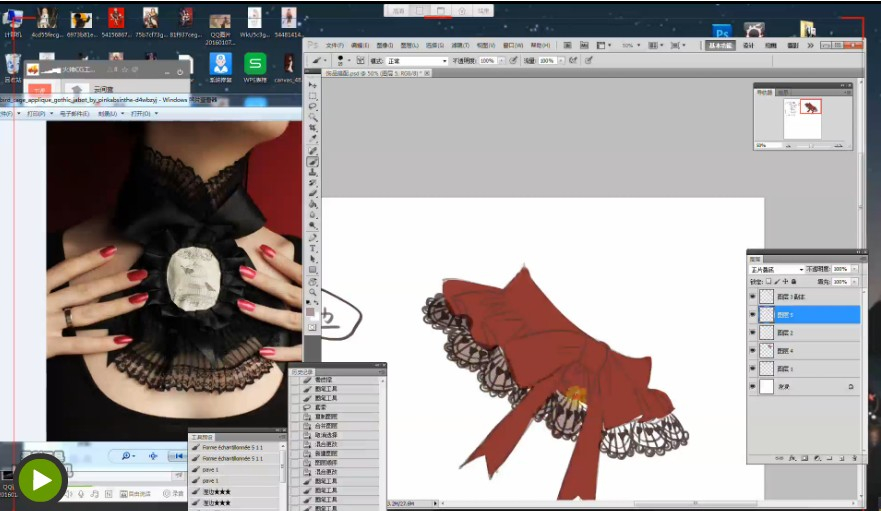The height and width of the screenshot is (511, 881).
Task: Expand more workspaces with the >> chevron
Action: (x=810, y=46)
